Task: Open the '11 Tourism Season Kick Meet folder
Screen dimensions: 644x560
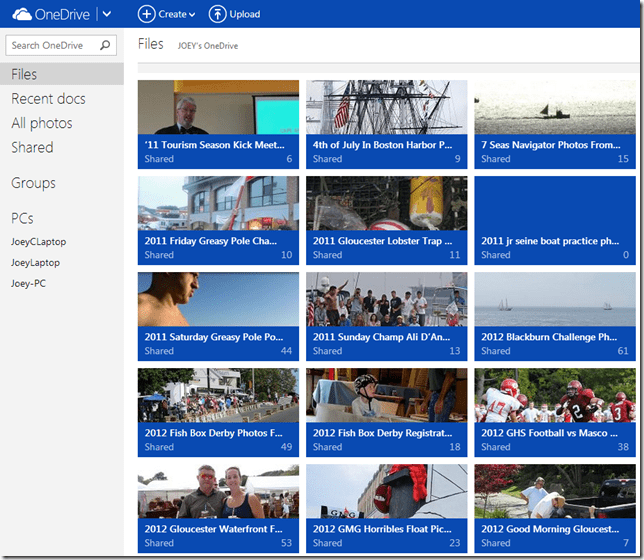Action: click(x=218, y=123)
